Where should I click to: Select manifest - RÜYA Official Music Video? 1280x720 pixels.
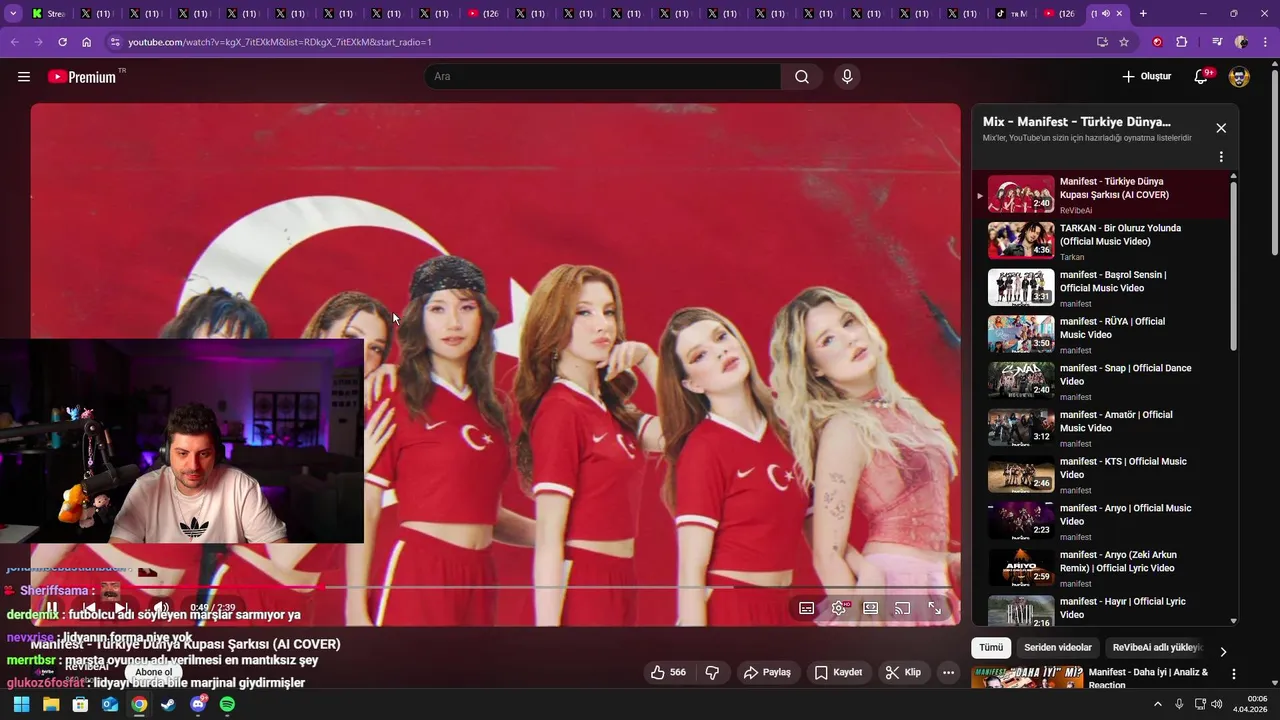(x=1100, y=335)
